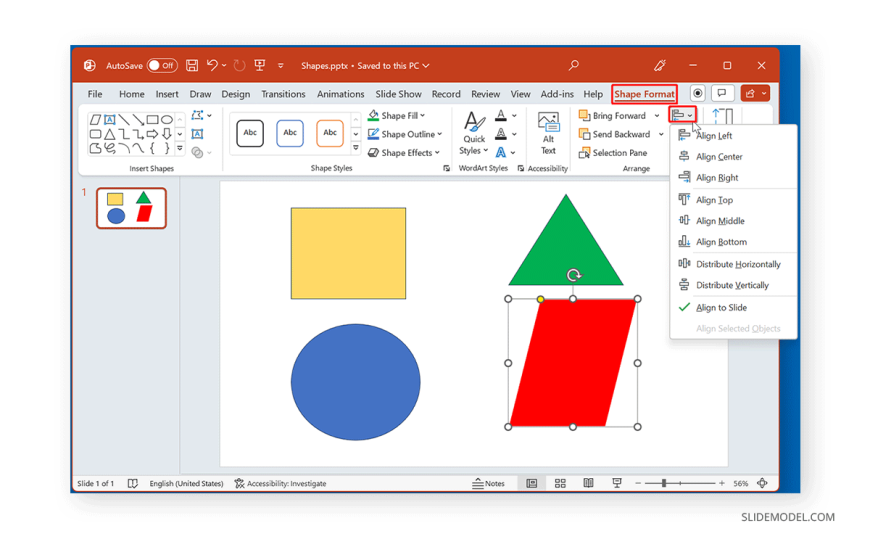This screenshot has height=539, width=870.
Task: Switch to Slide Sorter view
Action: [x=560, y=483]
